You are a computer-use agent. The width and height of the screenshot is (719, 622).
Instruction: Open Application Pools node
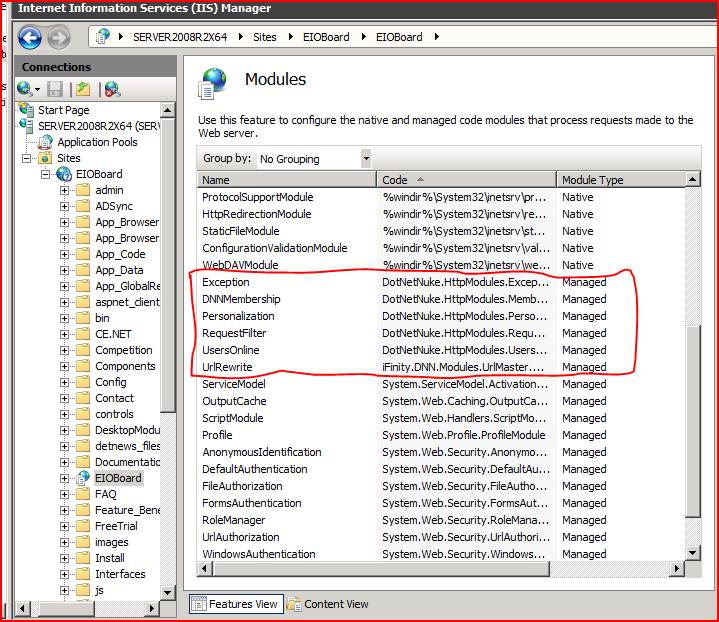click(x=97, y=142)
